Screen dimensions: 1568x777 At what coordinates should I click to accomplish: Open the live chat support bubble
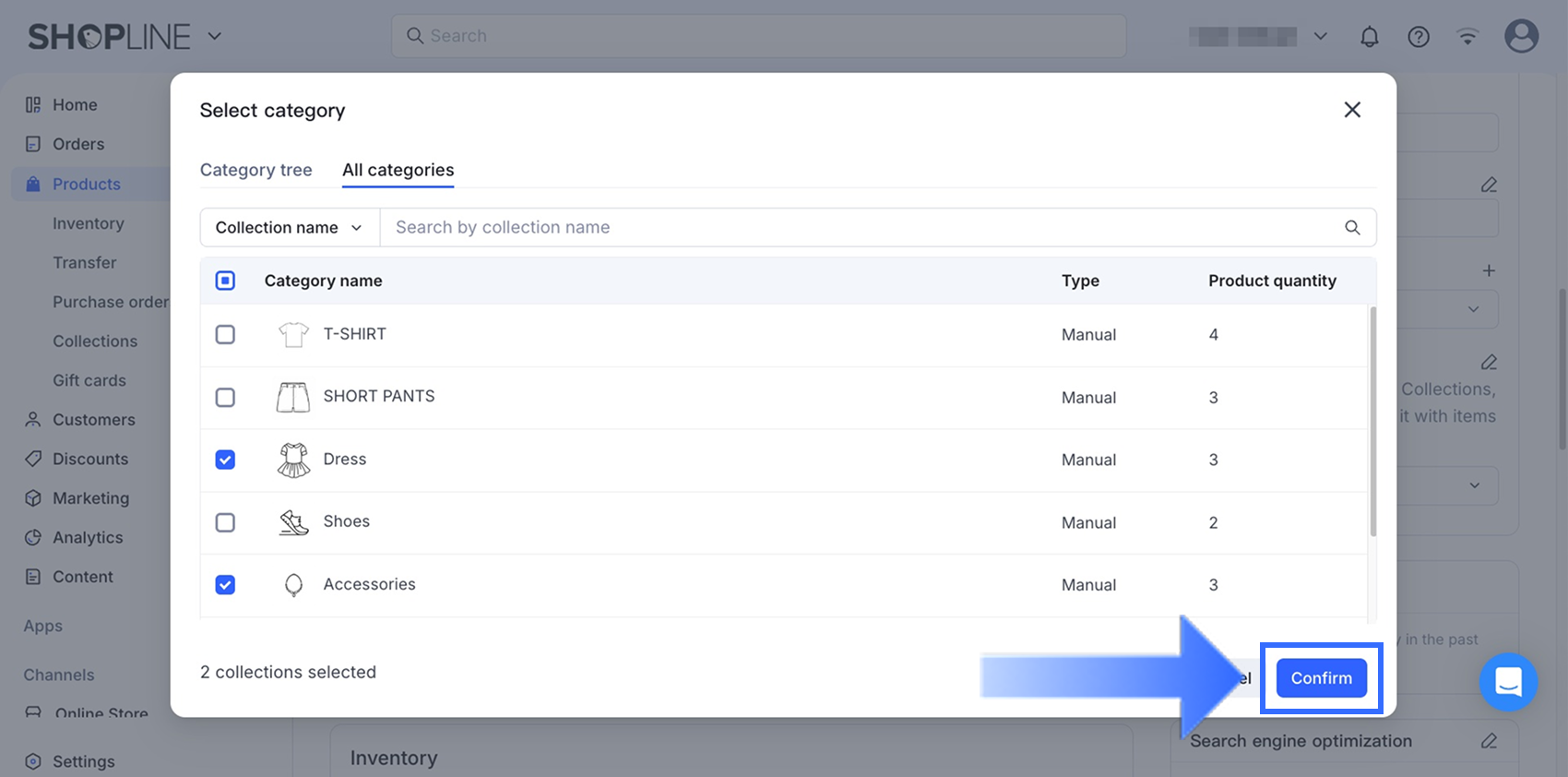click(x=1508, y=682)
